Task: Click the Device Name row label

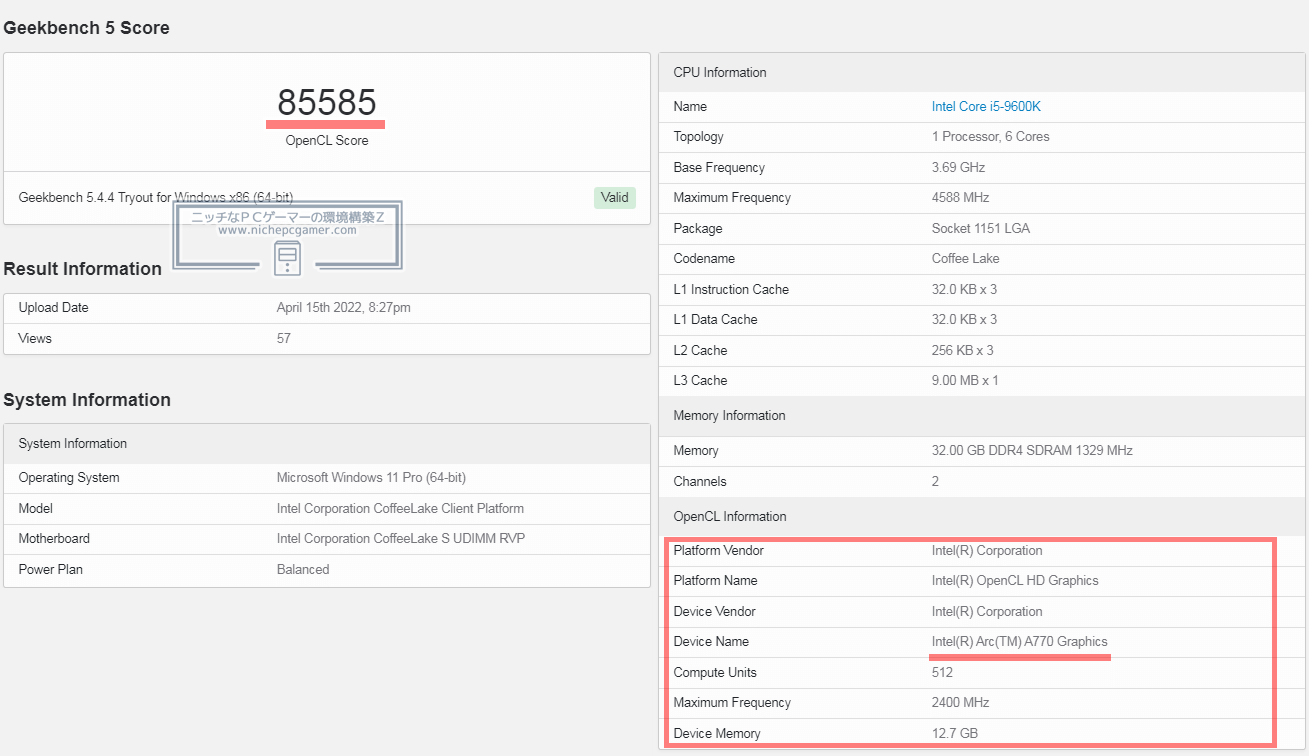Action: tap(711, 641)
